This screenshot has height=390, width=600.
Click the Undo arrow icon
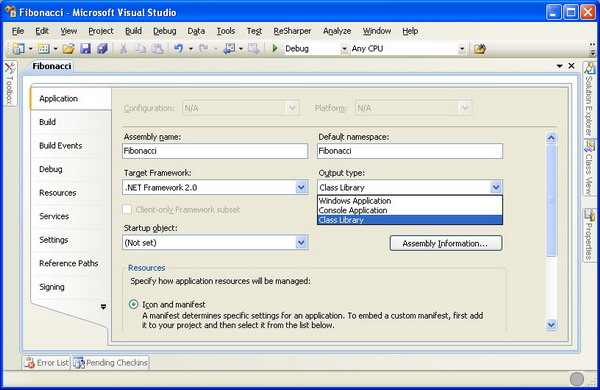pos(178,49)
